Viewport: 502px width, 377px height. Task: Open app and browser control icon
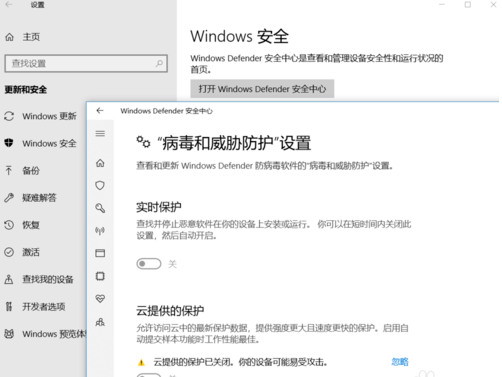coord(100,253)
